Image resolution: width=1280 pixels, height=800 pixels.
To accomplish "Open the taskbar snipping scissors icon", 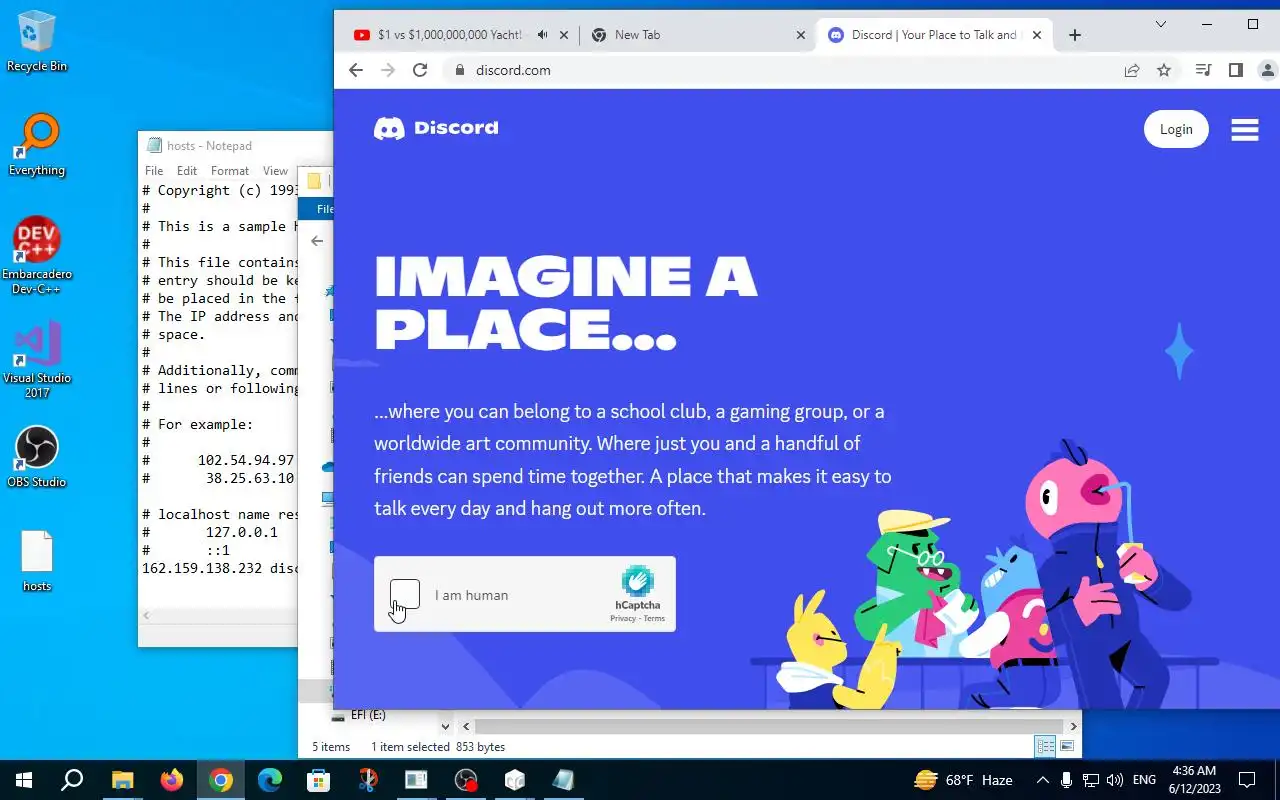I will click(368, 780).
